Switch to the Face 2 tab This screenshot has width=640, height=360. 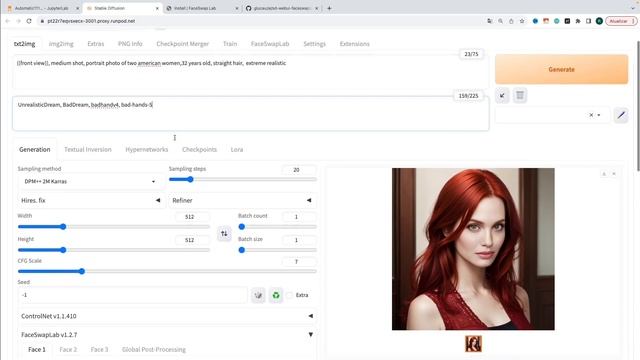68,349
